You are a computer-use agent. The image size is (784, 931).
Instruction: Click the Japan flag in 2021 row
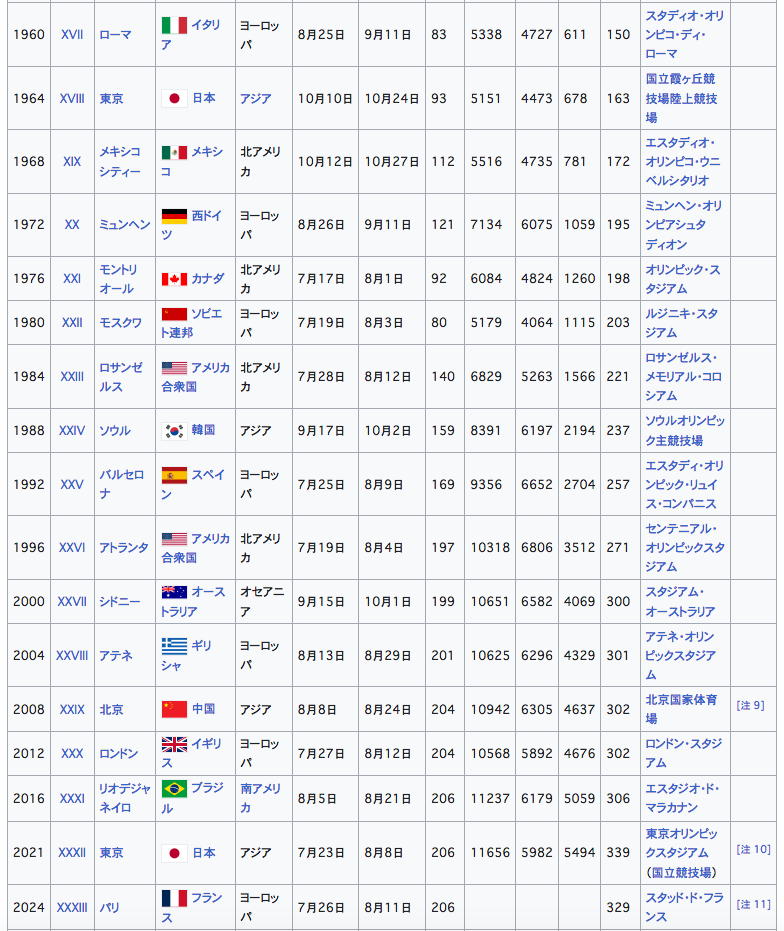pyautogui.click(x=174, y=853)
